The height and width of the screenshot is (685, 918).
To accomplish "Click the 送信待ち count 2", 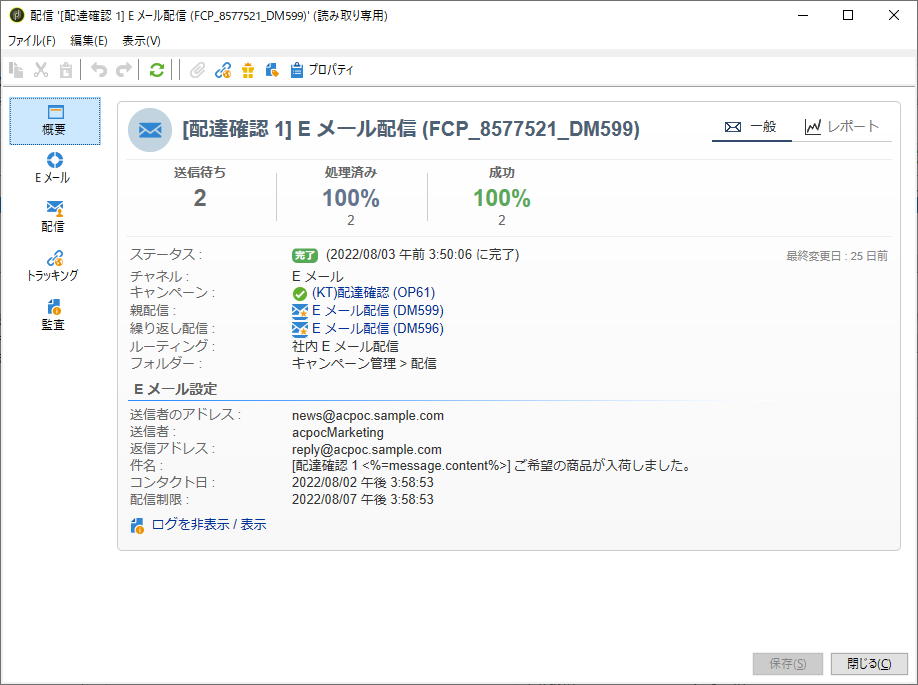I will pyautogui.click(x=200, y=198).
